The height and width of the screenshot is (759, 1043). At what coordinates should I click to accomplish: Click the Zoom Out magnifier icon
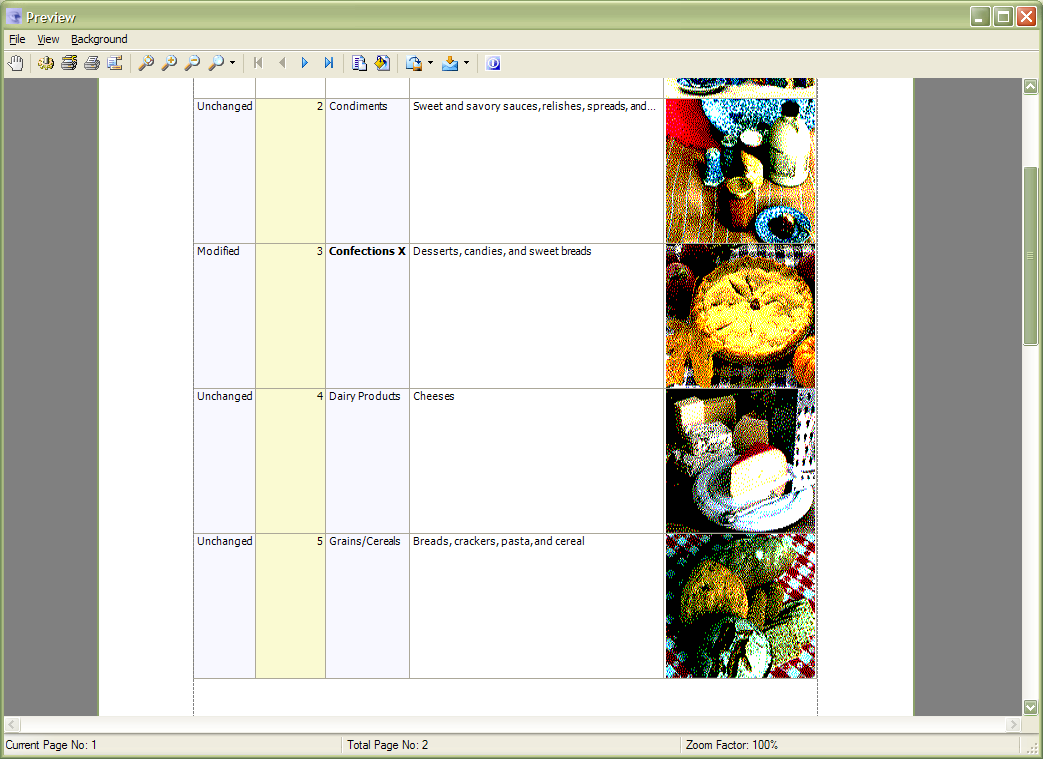[x=192, y=63]
